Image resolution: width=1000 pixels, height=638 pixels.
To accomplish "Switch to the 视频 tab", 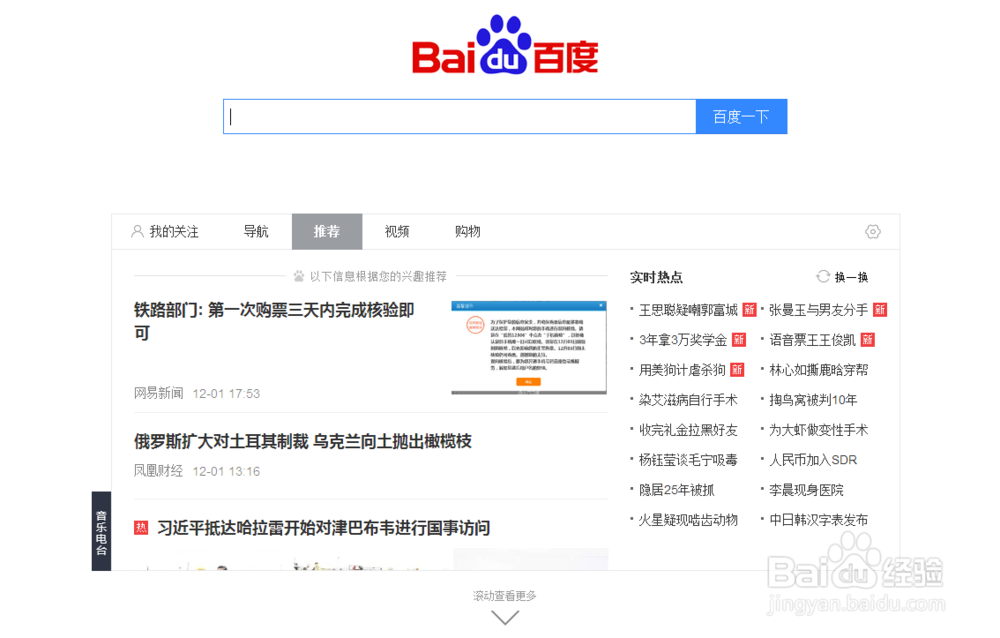I will 397,232.
